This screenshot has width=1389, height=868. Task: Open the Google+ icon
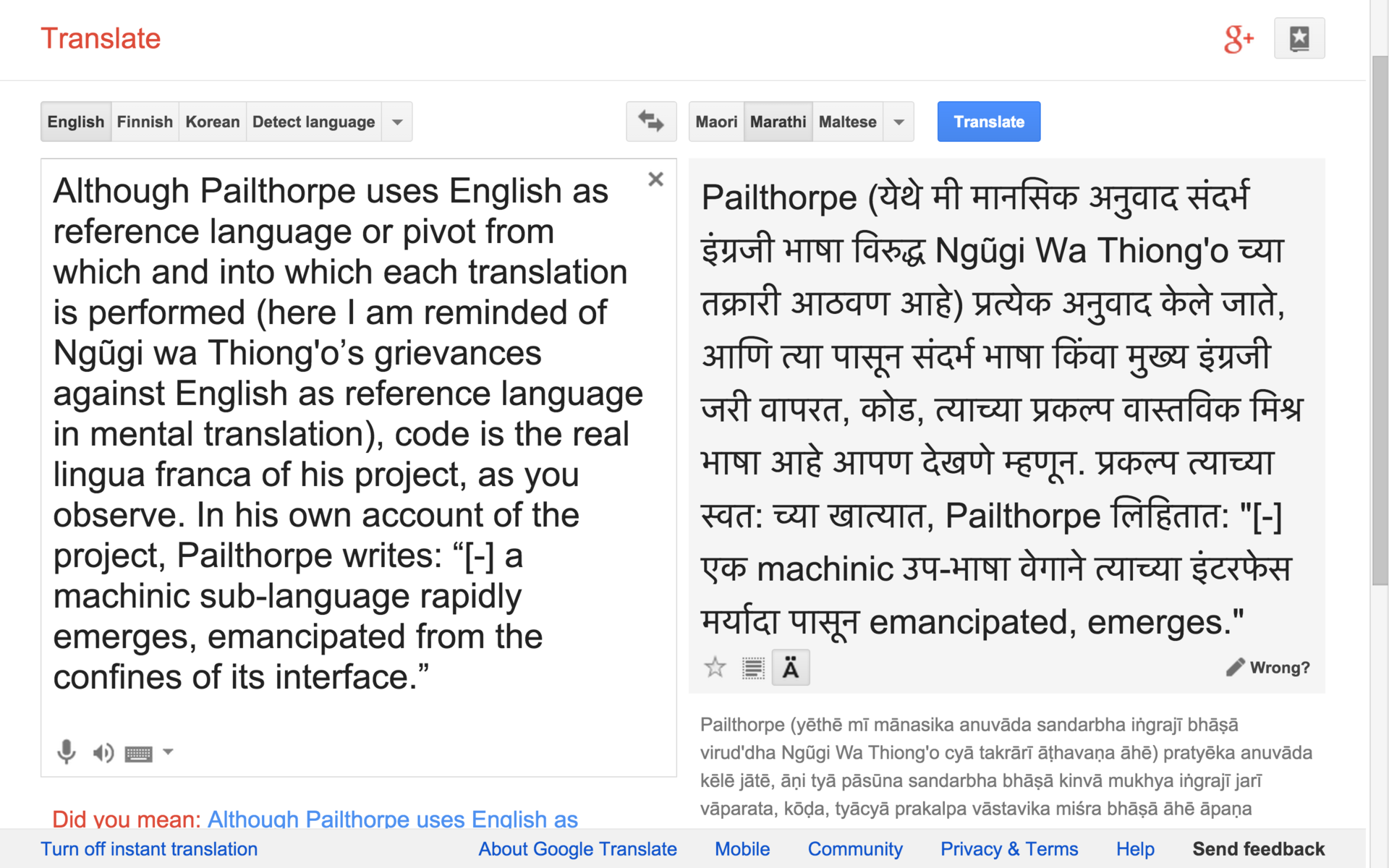pos(1238,38)
